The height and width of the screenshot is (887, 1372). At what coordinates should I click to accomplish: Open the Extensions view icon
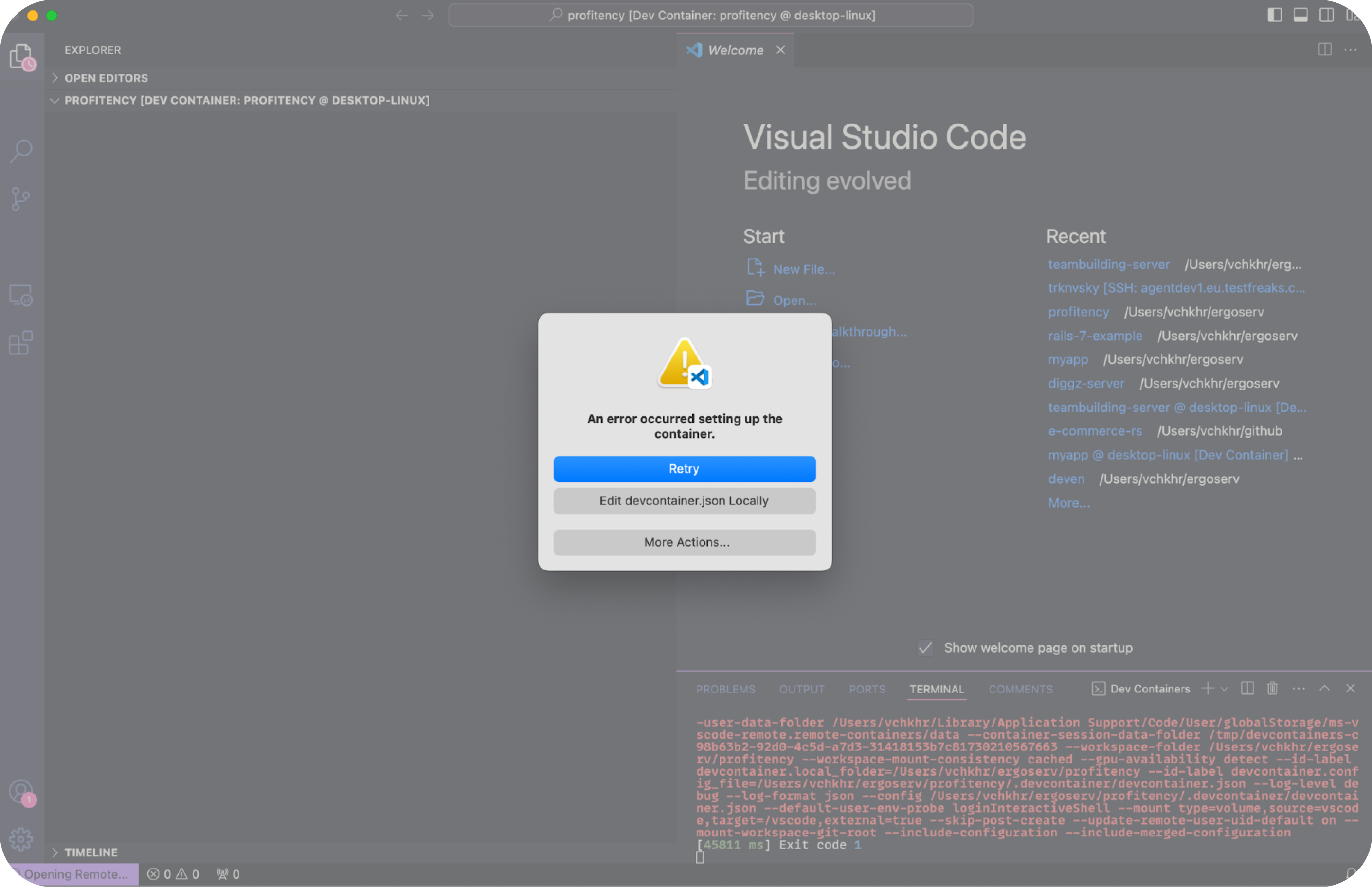pos(21,343)
